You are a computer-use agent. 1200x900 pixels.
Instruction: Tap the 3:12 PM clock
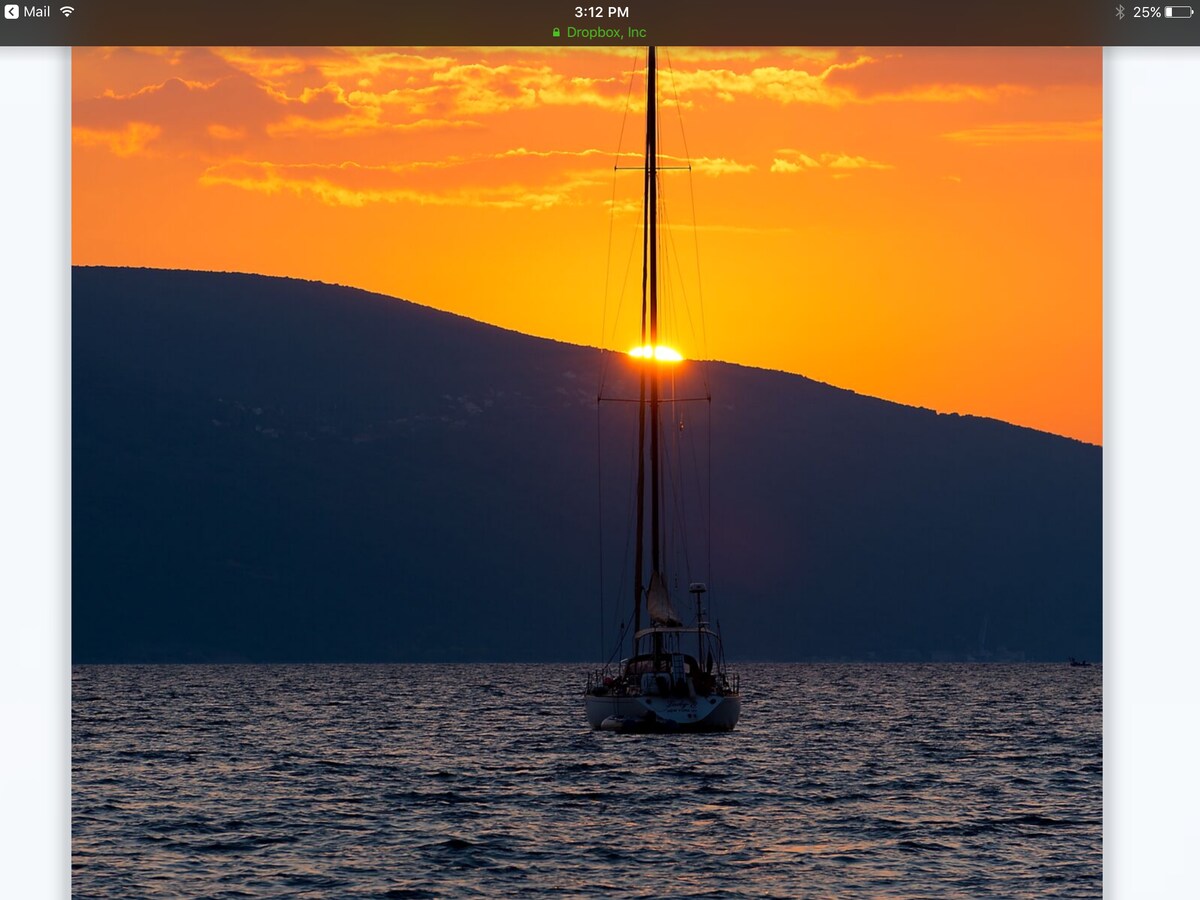tap(602, 12)
